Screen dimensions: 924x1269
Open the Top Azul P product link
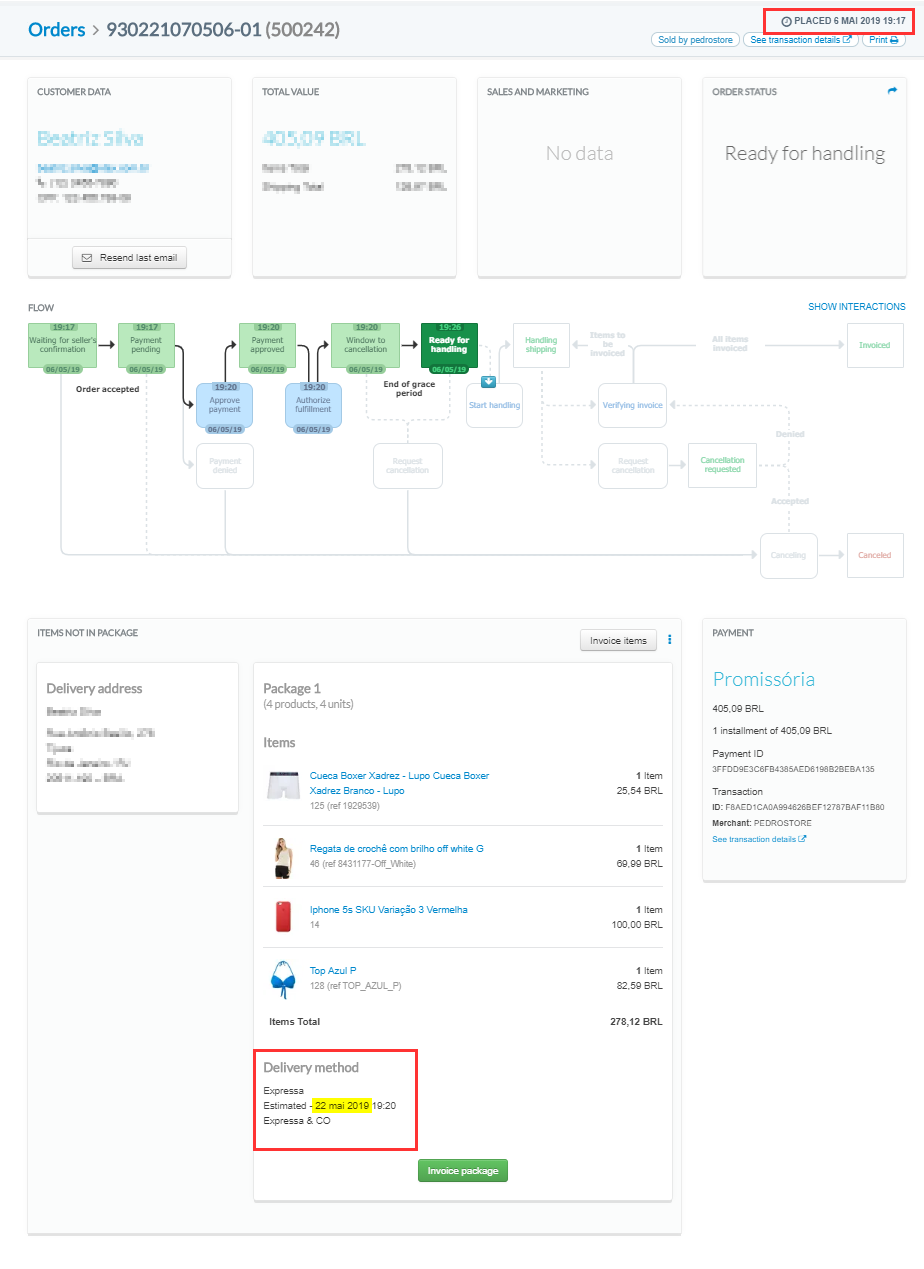(333, 970)
